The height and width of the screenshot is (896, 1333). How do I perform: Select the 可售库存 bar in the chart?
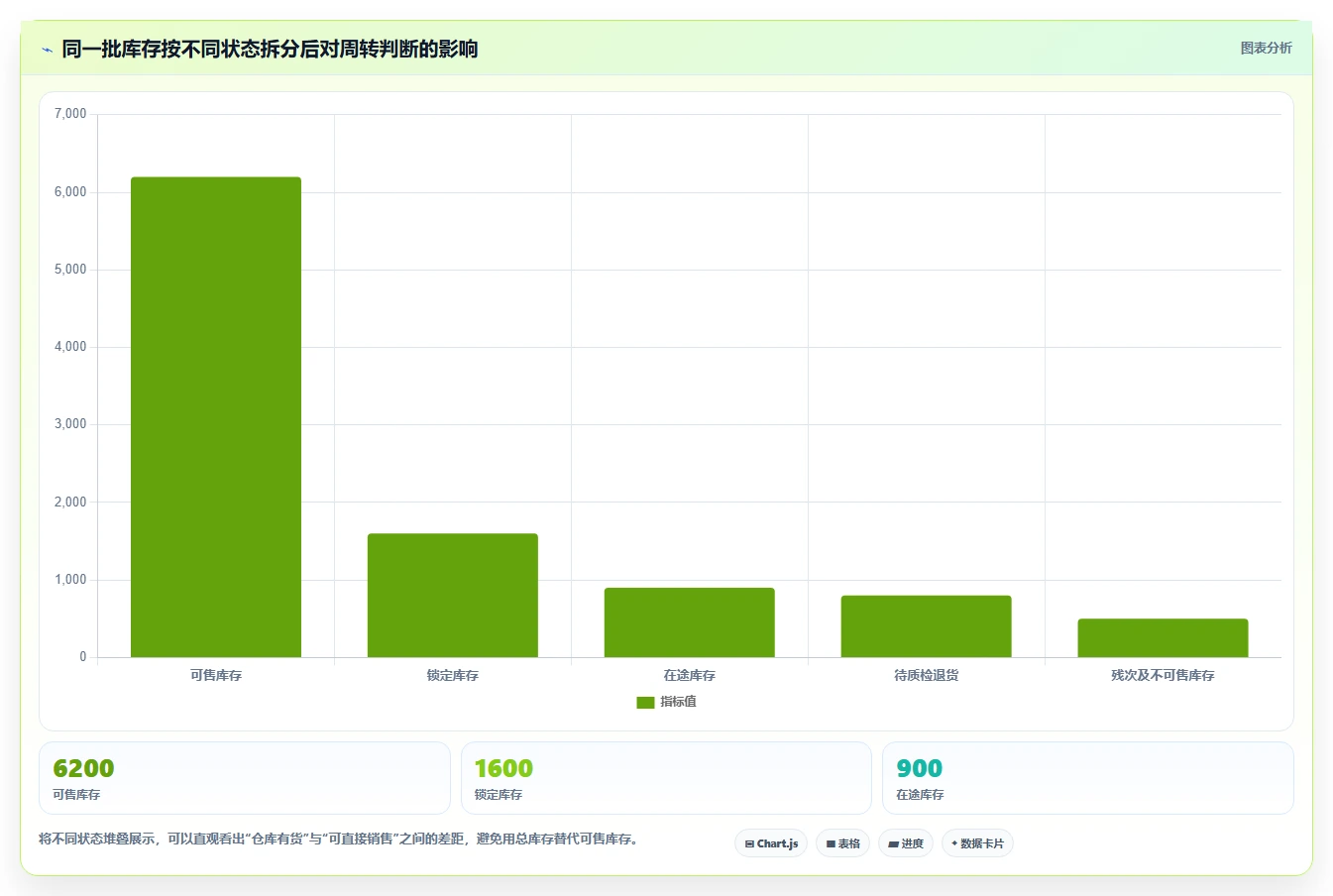[x=216, y=417]
